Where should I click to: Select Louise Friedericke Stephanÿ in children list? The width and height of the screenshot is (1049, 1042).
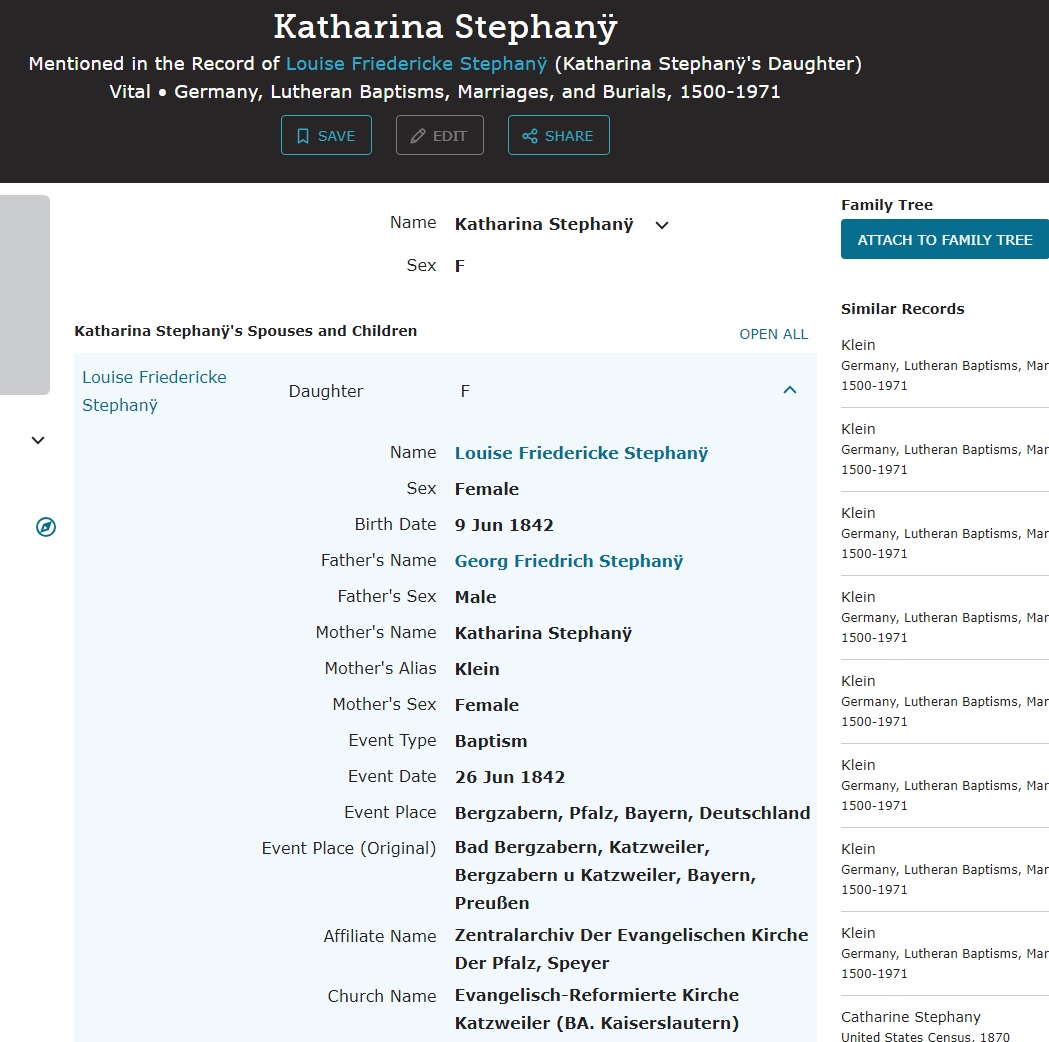pos(154,391)
